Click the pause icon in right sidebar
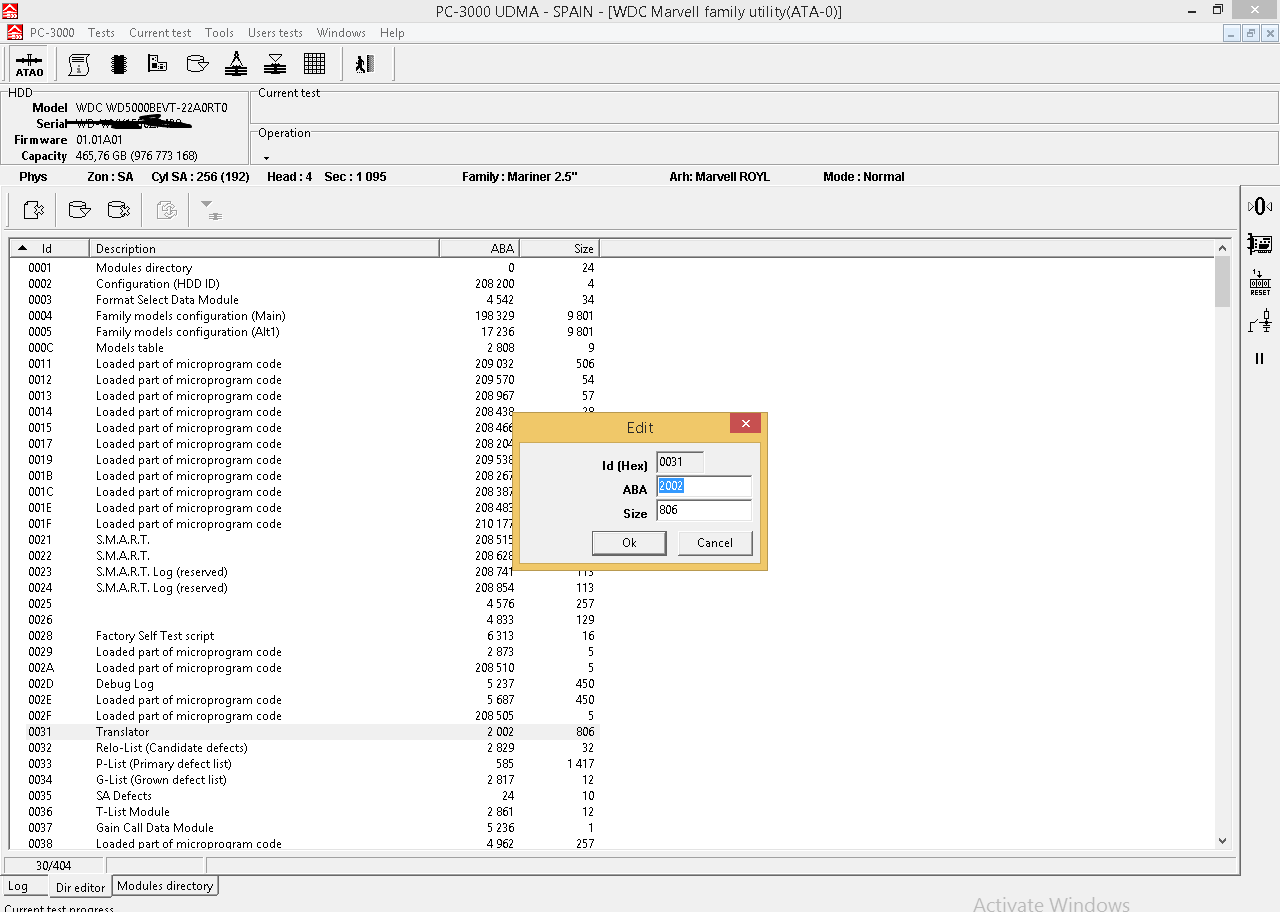This screenshot has width=1280, height=912. 1260,358
